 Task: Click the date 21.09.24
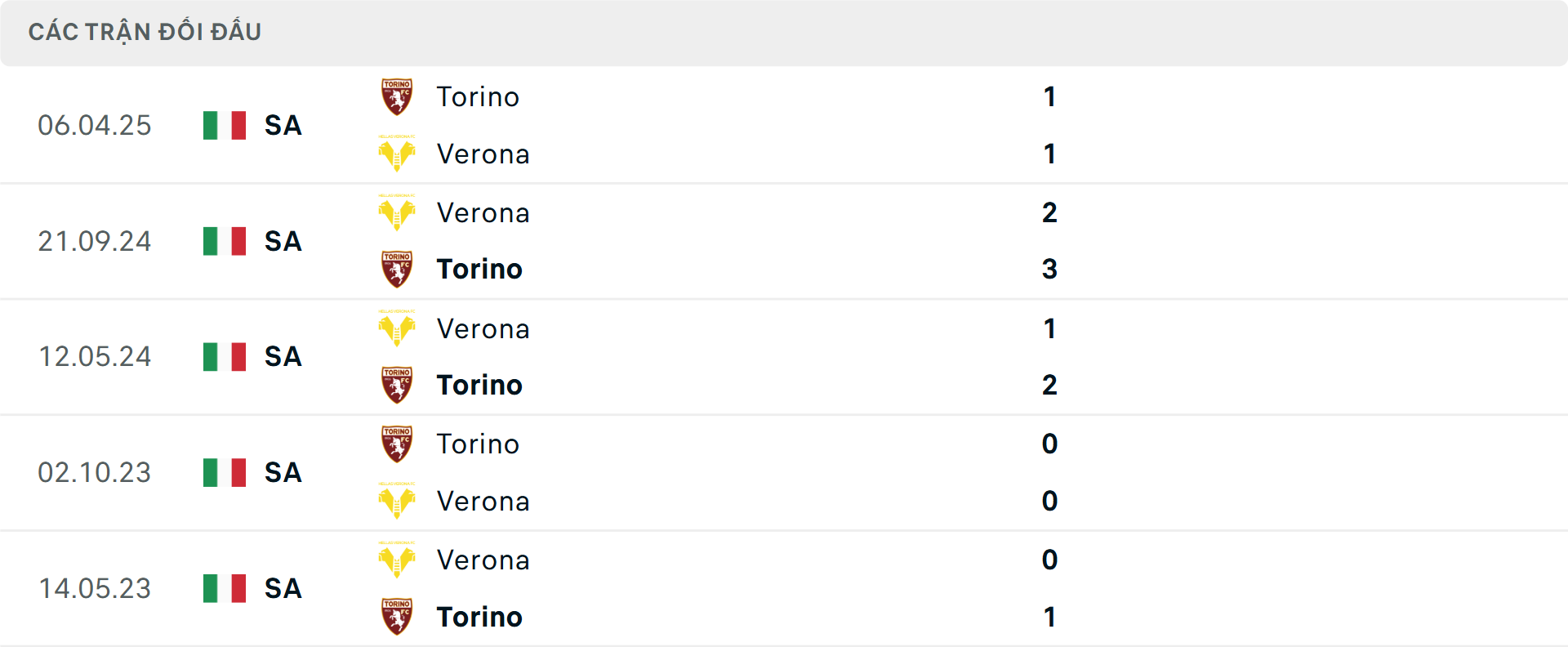tap(95, 242)
